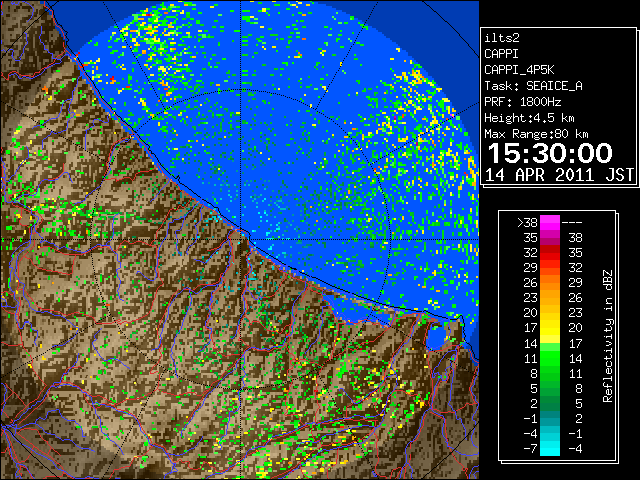
Task: Pick the cyan -7 to -4 dBZ swatch
Action: pos(550,448)
